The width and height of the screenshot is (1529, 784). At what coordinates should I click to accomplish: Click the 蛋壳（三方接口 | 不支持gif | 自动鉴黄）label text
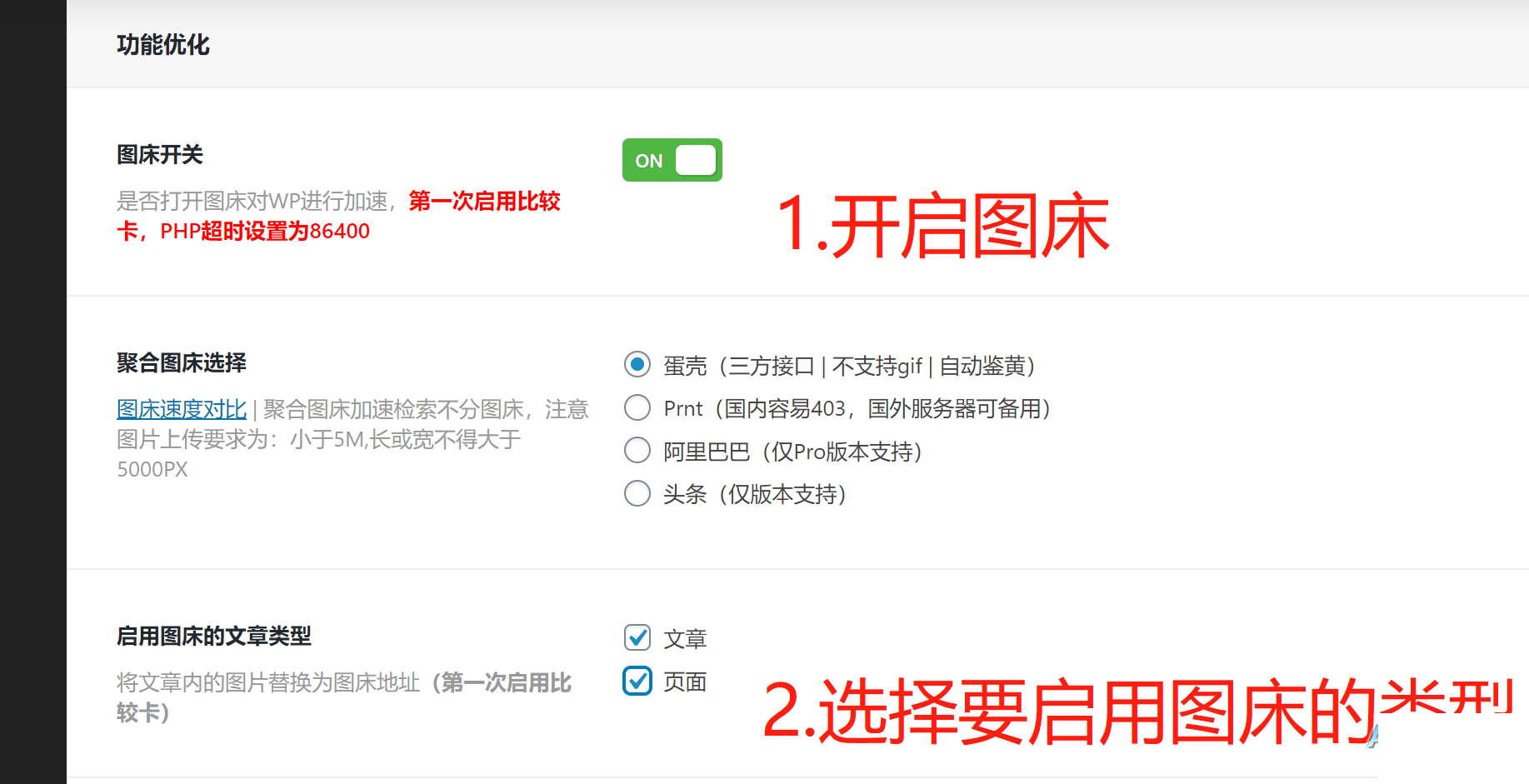848,366
